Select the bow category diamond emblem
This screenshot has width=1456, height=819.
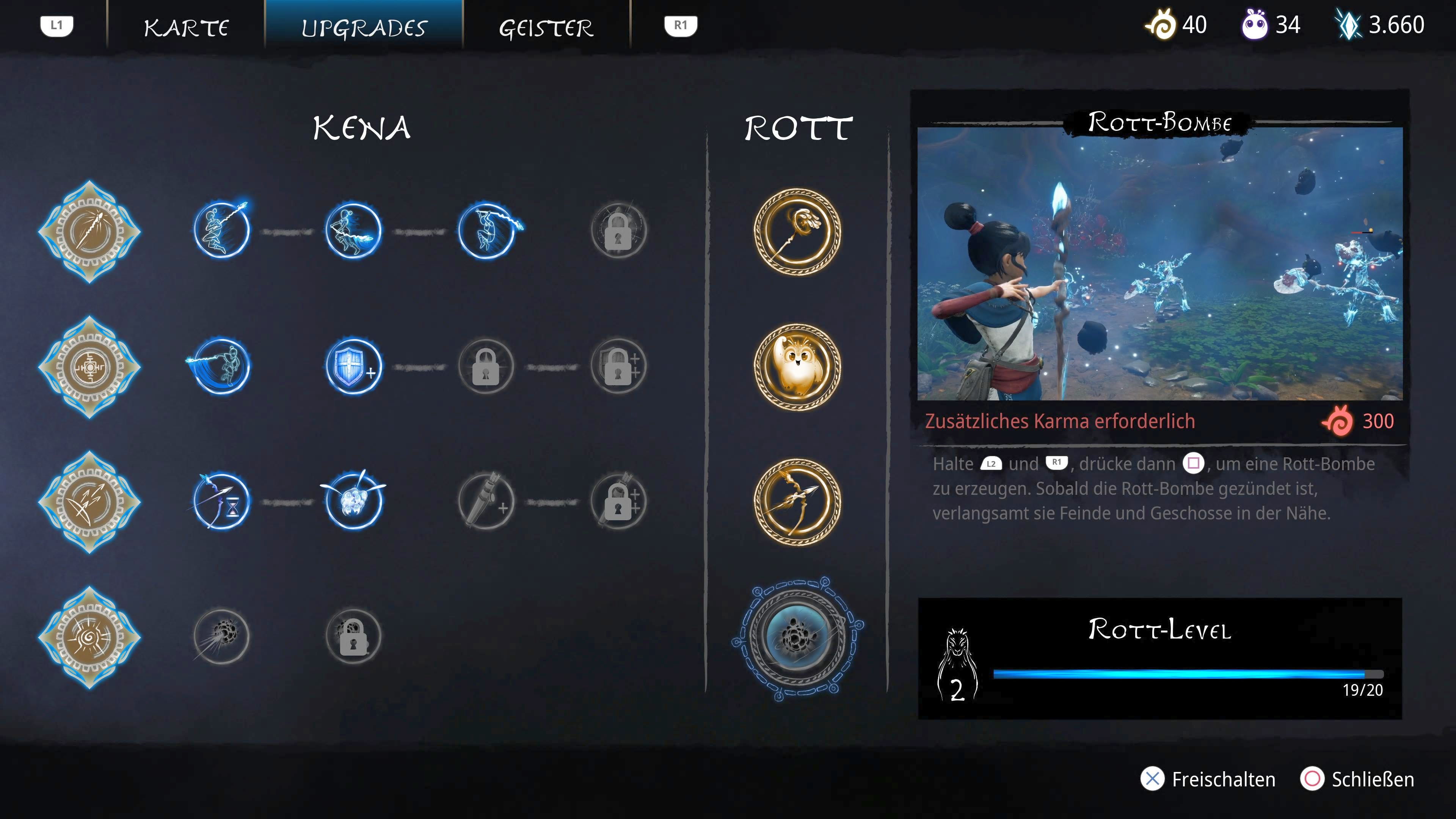(89, 502)
